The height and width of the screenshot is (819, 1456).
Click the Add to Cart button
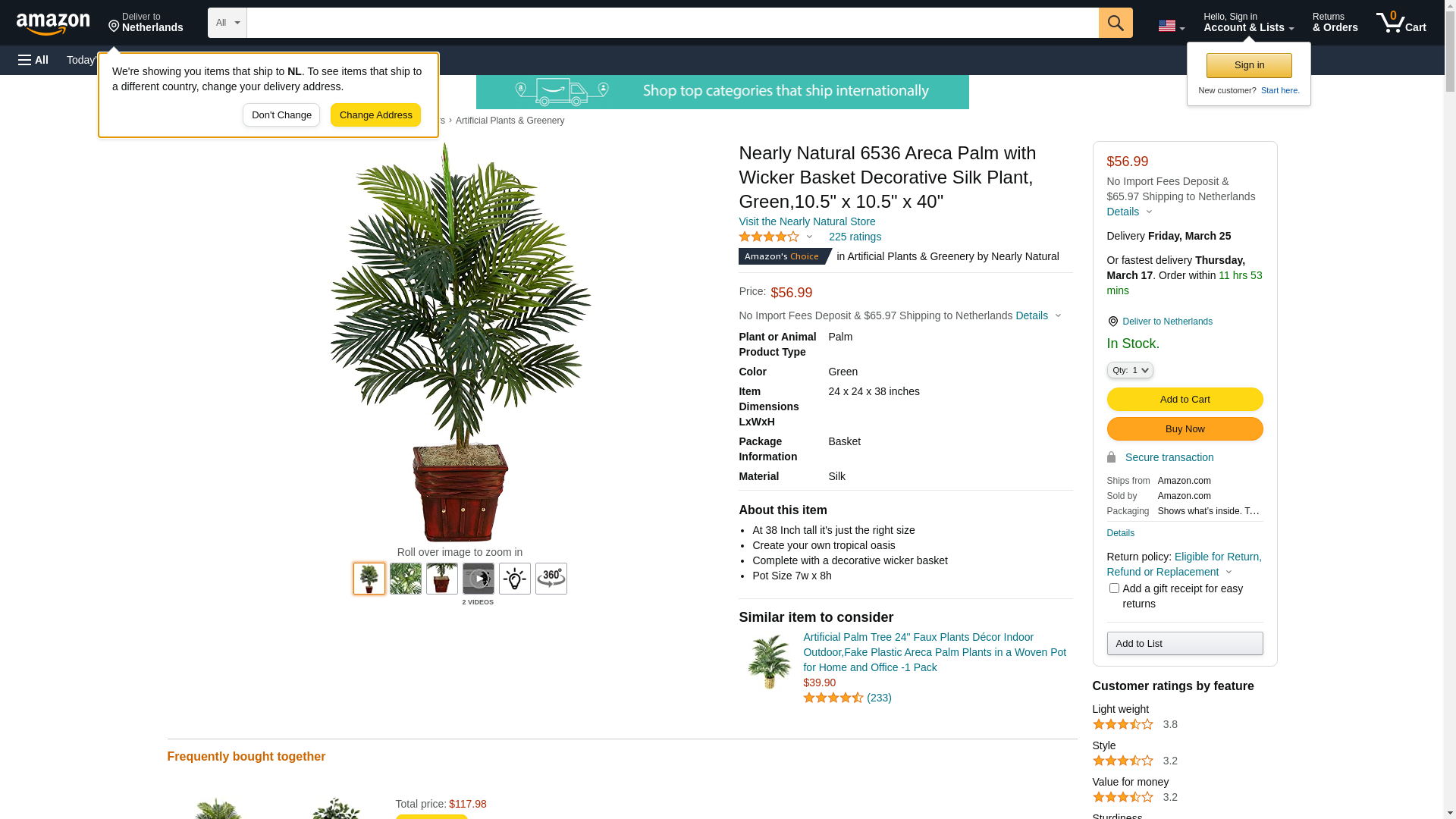(1185, 400)
